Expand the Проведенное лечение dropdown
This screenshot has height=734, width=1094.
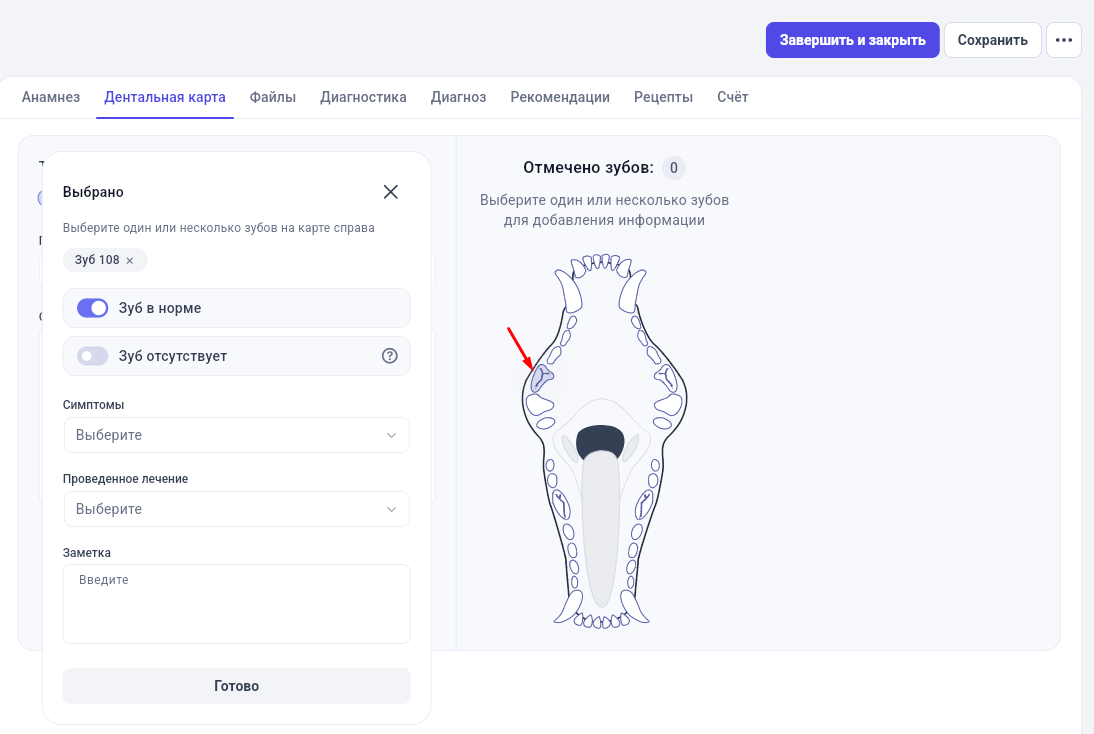click(x=237, y=509)
